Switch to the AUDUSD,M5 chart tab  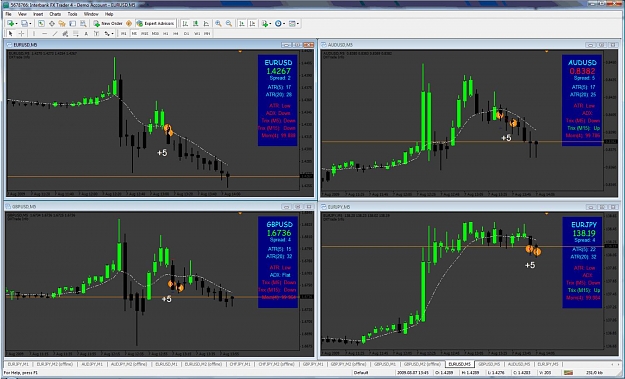point(519,364)
